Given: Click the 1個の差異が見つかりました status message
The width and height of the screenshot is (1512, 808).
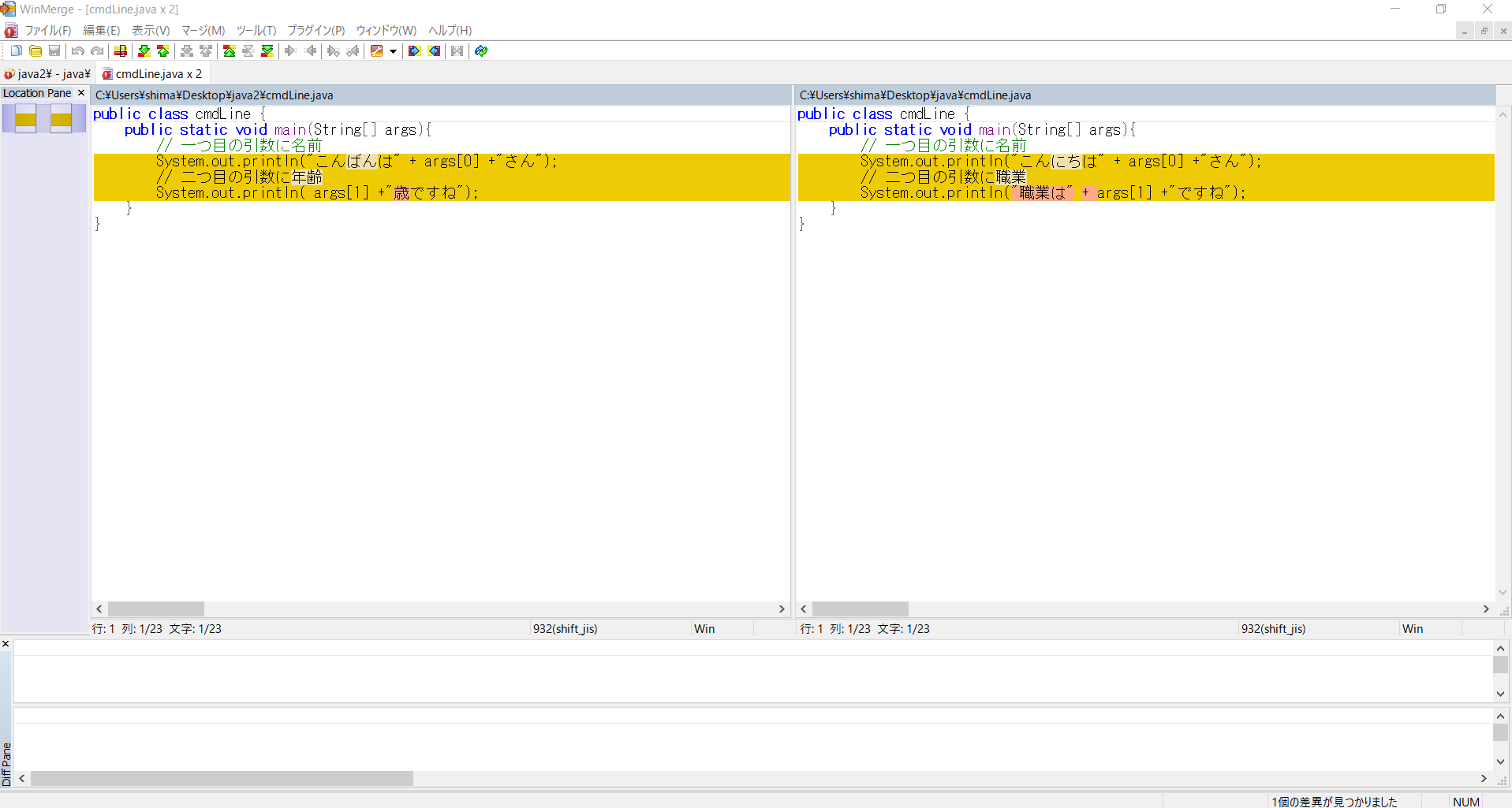Looking at the screenshot, I should coord(1335,802).
